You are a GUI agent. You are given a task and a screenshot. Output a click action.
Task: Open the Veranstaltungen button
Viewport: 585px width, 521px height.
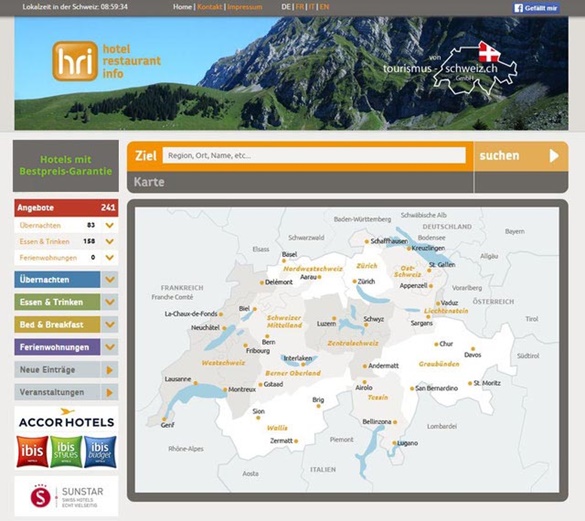(x=57, y=392)
